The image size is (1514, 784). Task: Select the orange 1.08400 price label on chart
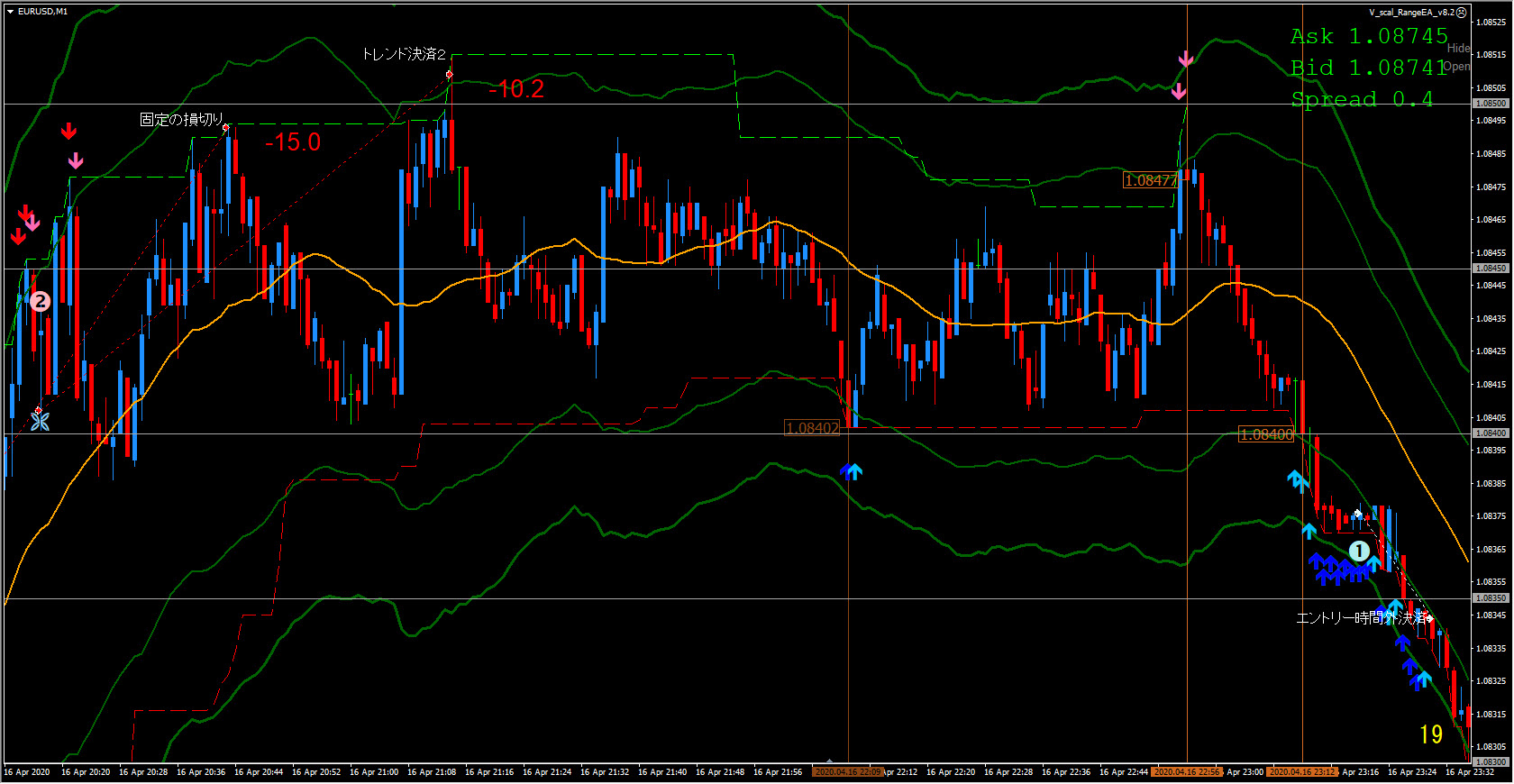pyautogui.click(x=1266, y=434)
